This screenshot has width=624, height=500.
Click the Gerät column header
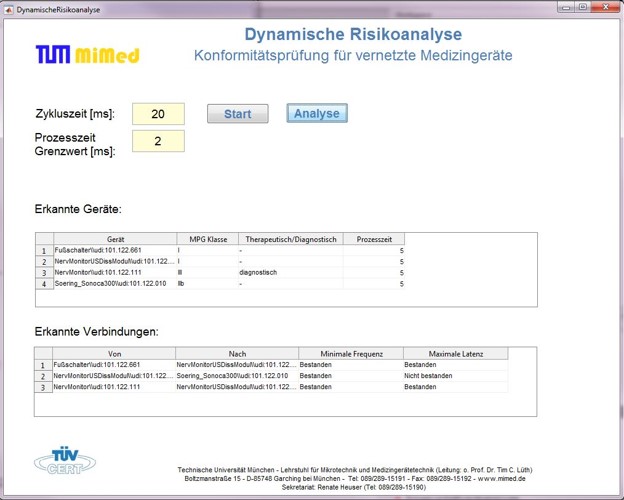point(114,239)
